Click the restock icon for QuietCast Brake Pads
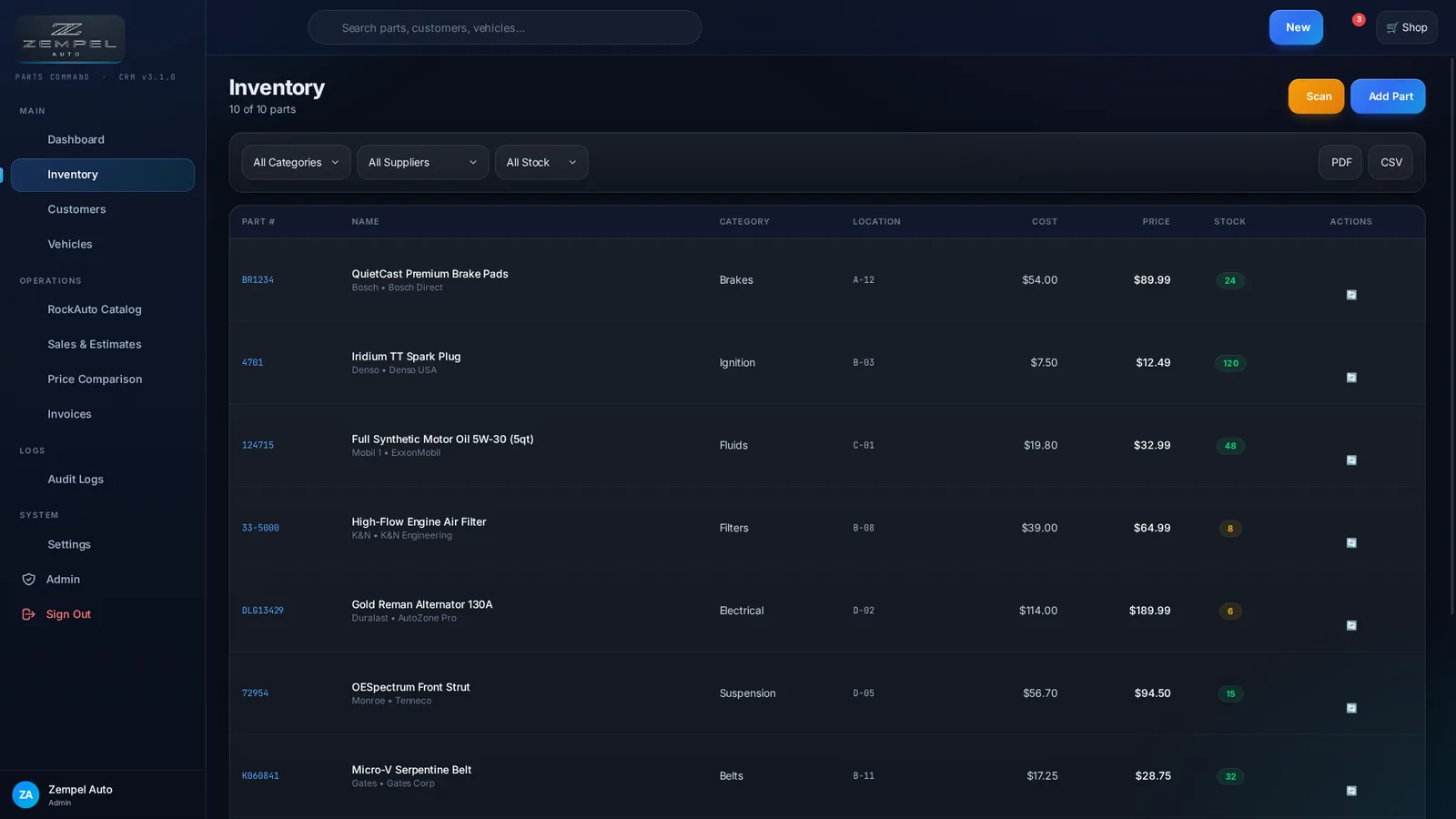Screen dimensions: 1456x819 click(1351, 295)
